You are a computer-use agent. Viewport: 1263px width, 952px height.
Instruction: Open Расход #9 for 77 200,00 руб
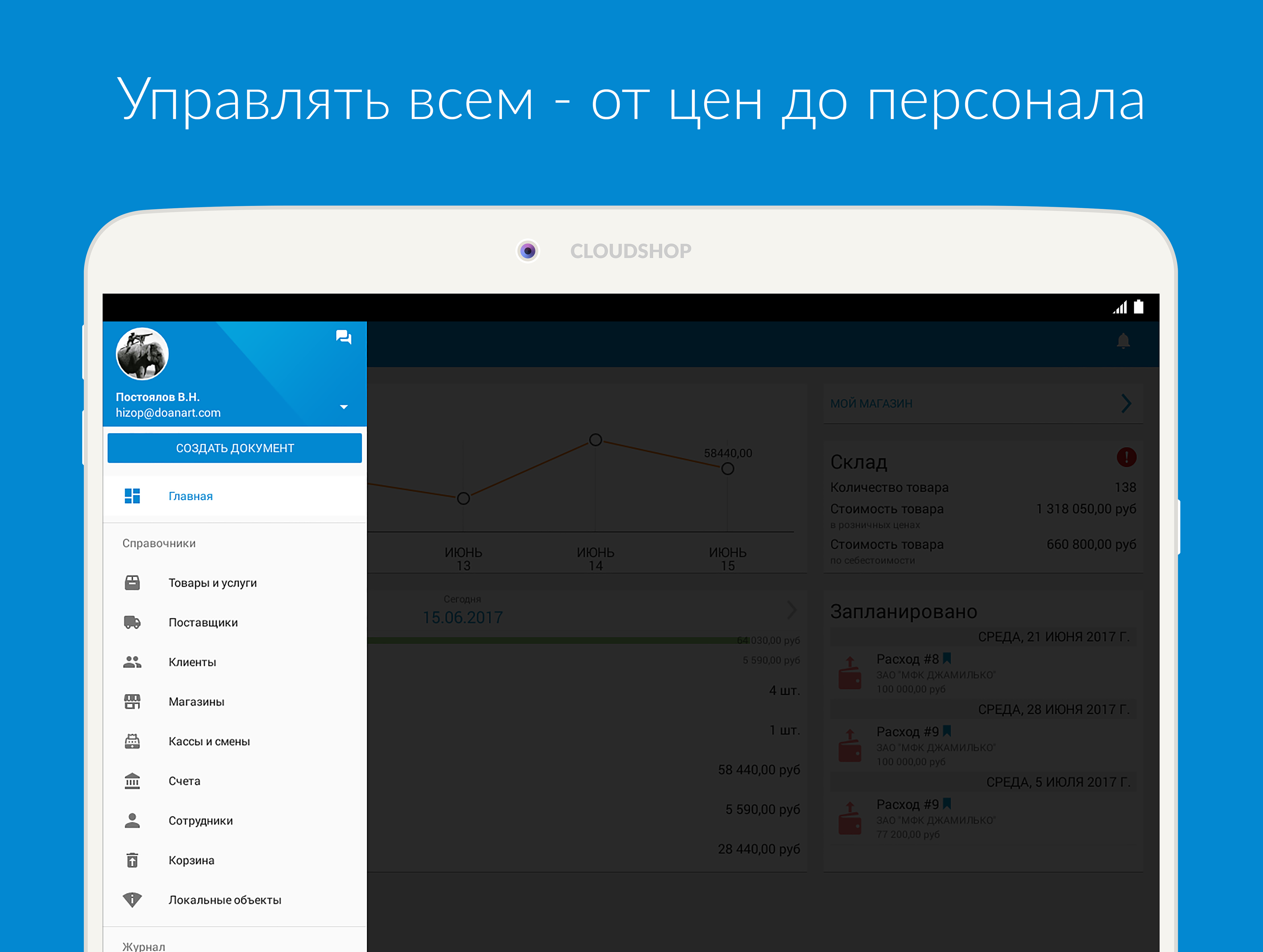point(983,818)
